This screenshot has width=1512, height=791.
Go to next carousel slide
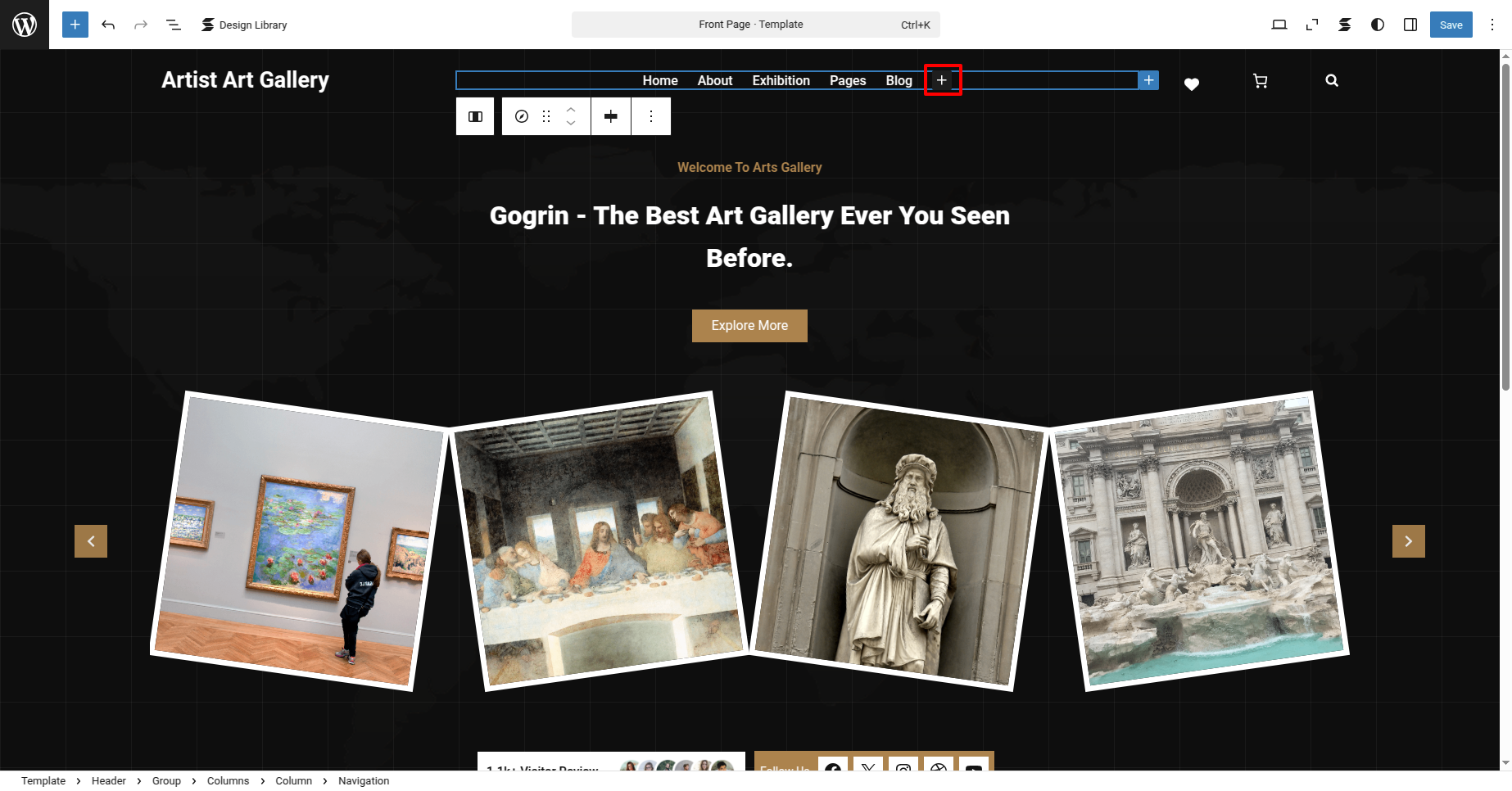click(x=1409, y=541)
